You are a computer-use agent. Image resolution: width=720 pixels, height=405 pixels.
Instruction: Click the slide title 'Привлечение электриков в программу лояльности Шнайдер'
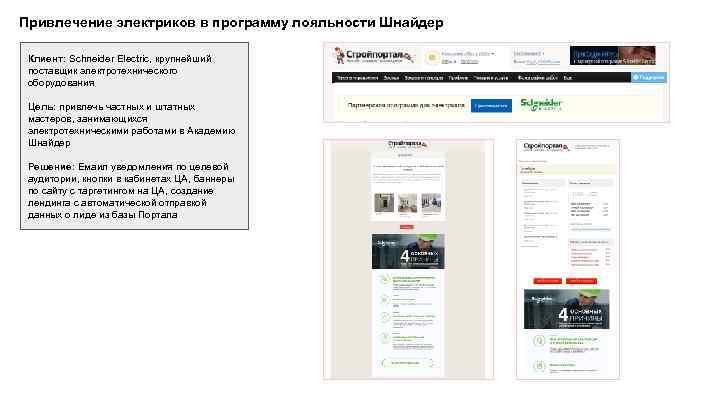[231, 22]
